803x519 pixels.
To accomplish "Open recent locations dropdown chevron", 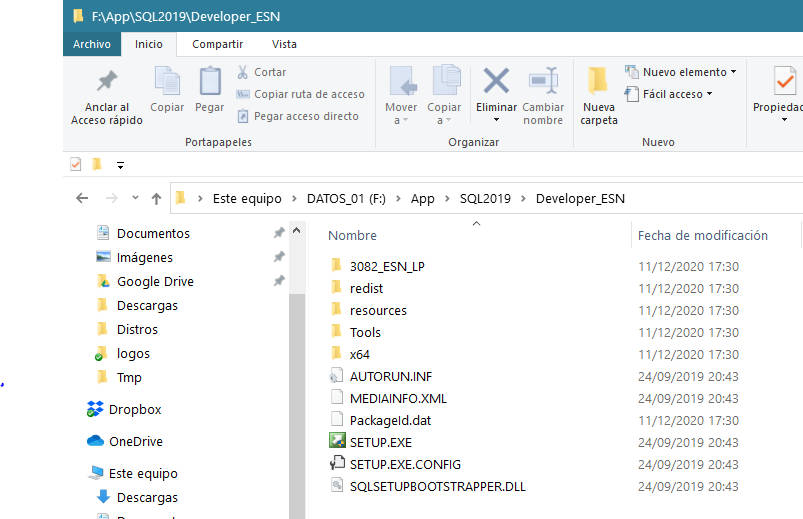I will click(135, 198).
